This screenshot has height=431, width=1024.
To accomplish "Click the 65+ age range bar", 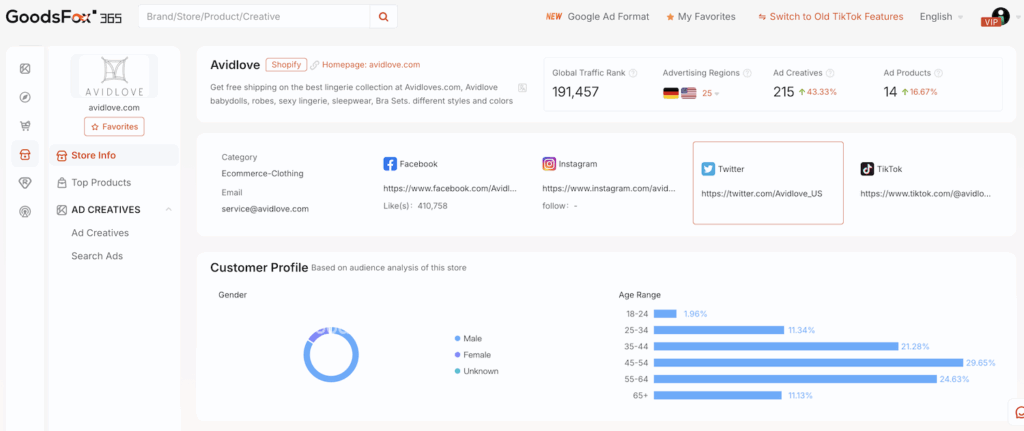I will click(718, 395).
